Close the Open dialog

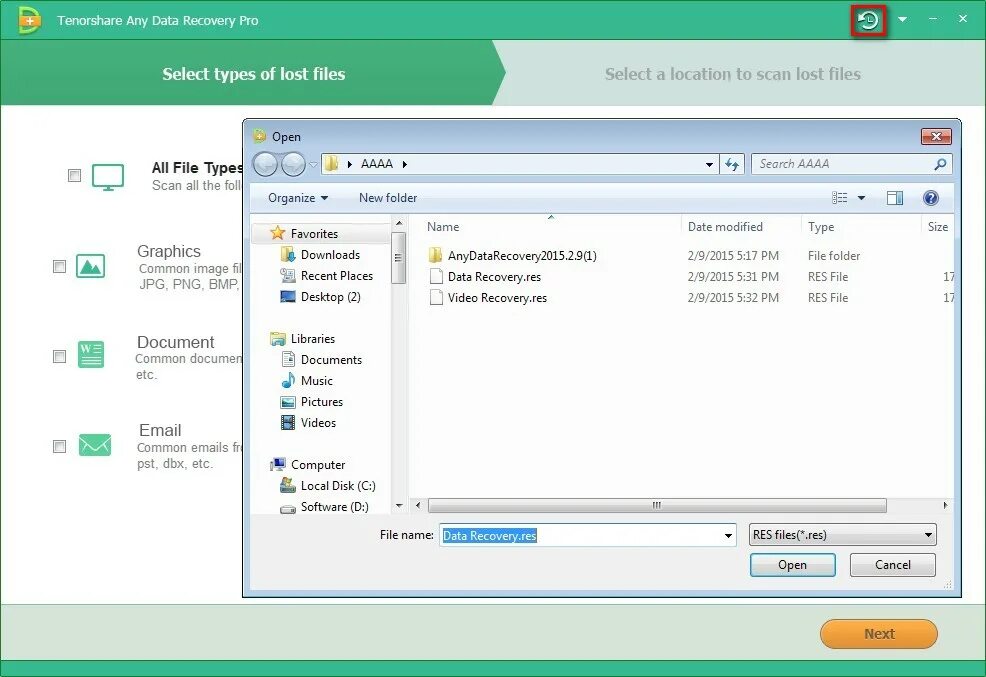point(936,136)
